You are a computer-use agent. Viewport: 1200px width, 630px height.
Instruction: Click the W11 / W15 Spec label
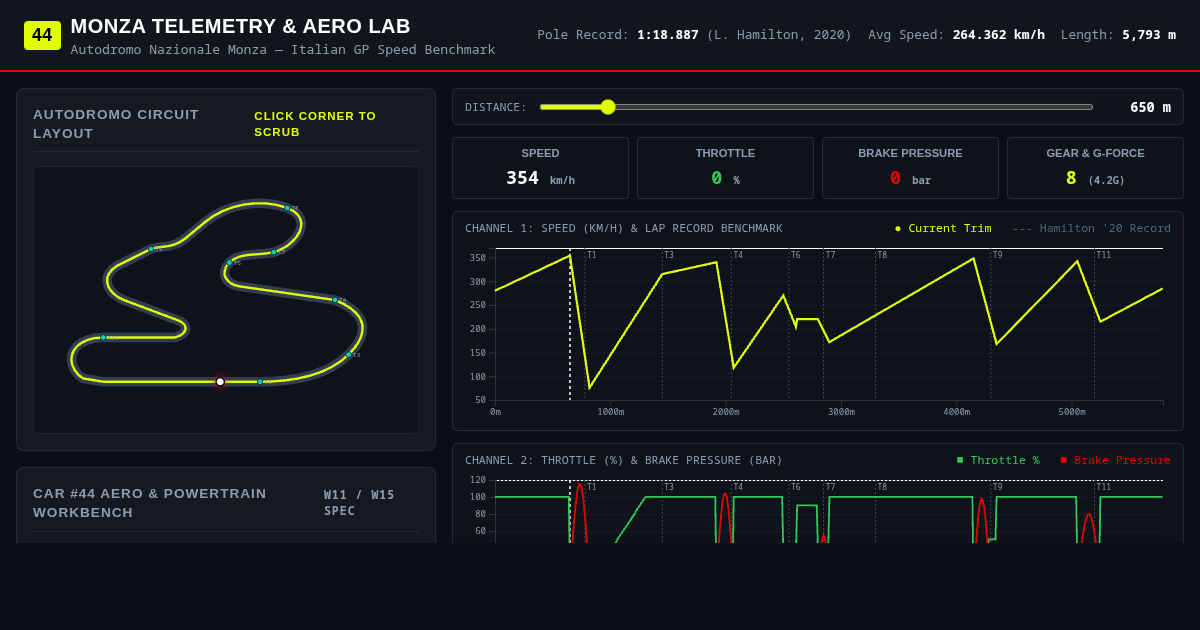tap(359, 503)
